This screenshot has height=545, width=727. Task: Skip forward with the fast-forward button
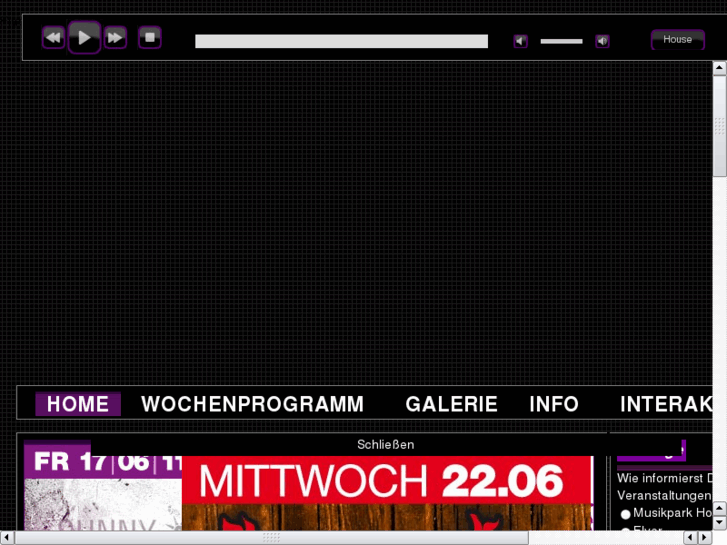tap(115, 38)
